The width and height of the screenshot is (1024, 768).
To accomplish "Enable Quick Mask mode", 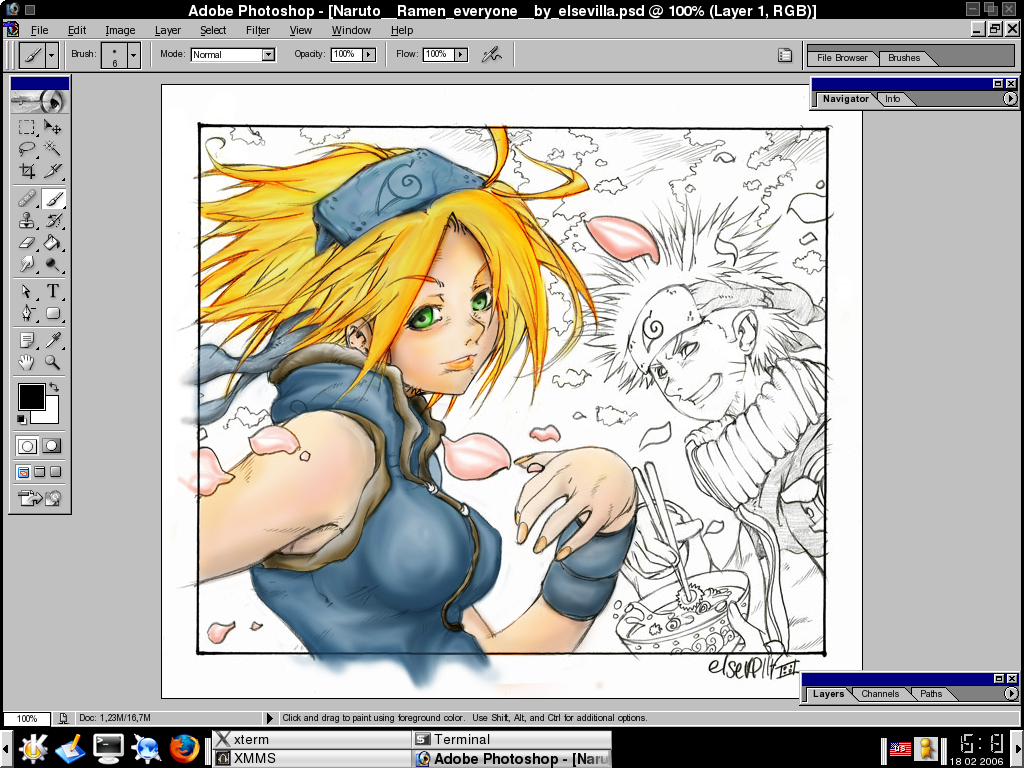I will (52, 446).
